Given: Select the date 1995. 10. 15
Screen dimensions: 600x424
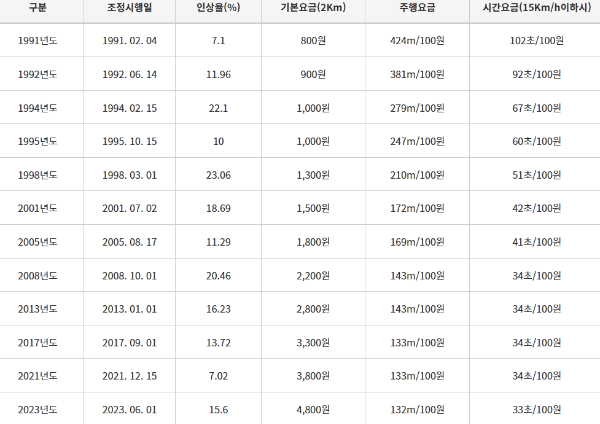Looking at the screenshot, I should coord(129,141).
